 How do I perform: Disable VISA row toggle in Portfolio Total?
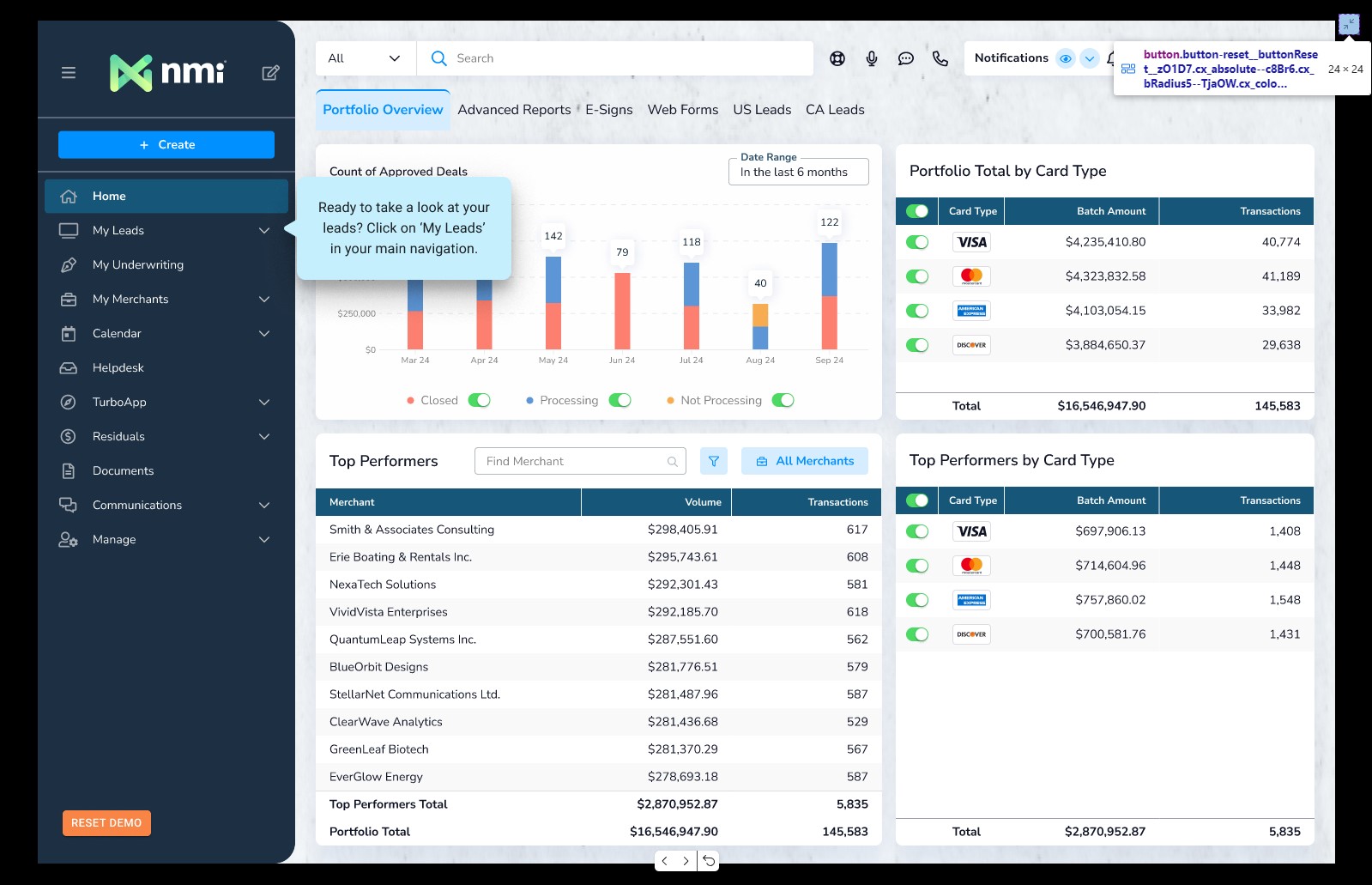coord(917,242)
